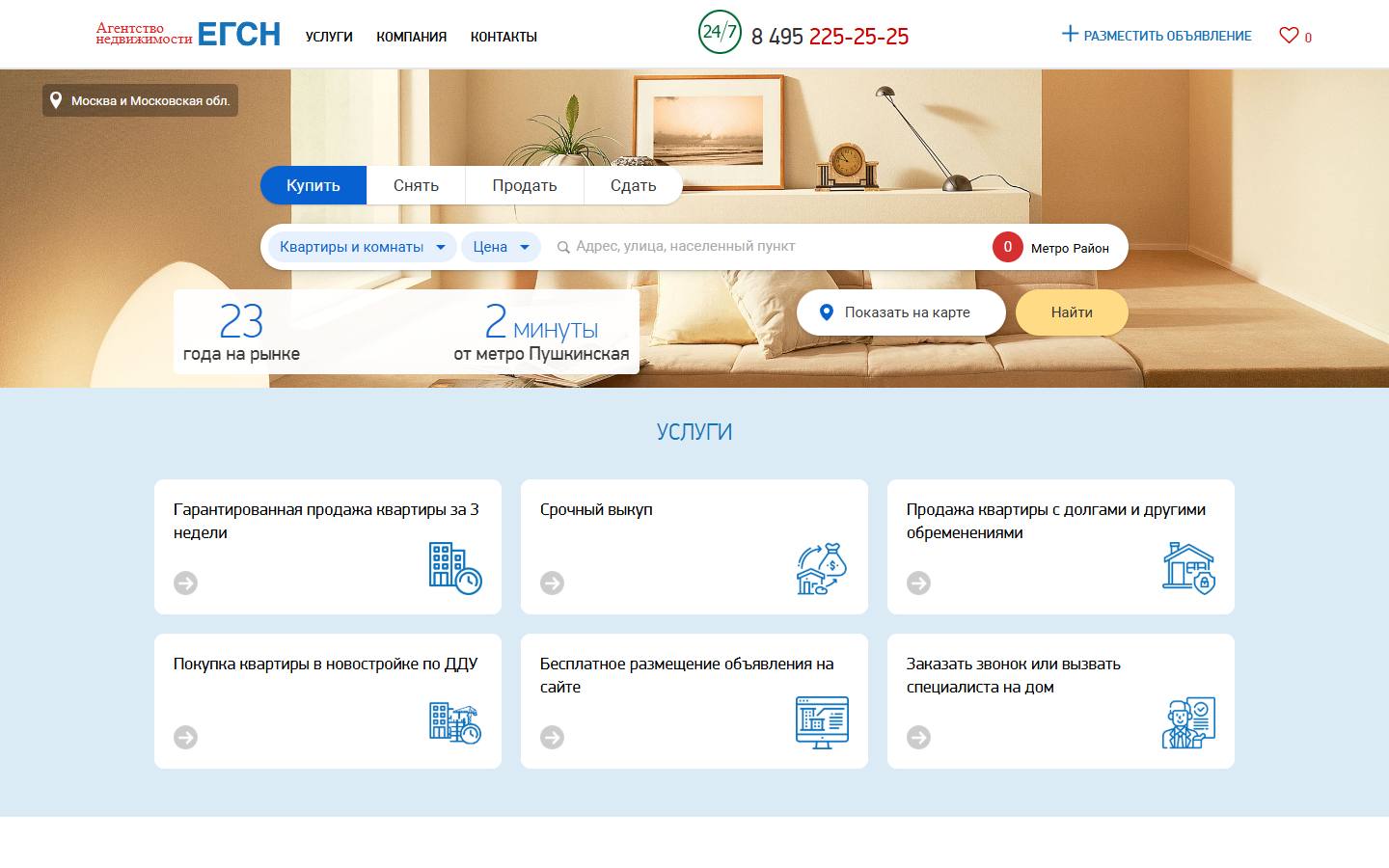Open the Компания menu
Screen dimensions: 1389x868
coord(412,37)
